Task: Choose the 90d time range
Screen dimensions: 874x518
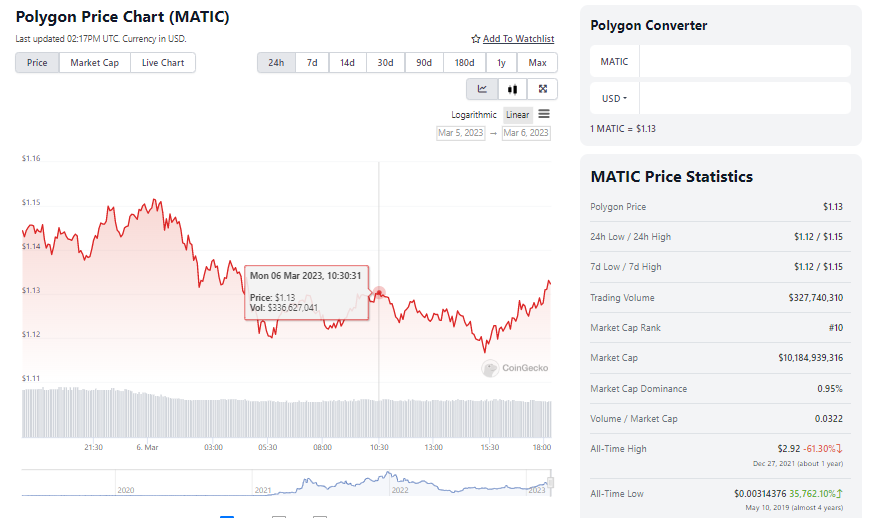Action: click(424, 62)
